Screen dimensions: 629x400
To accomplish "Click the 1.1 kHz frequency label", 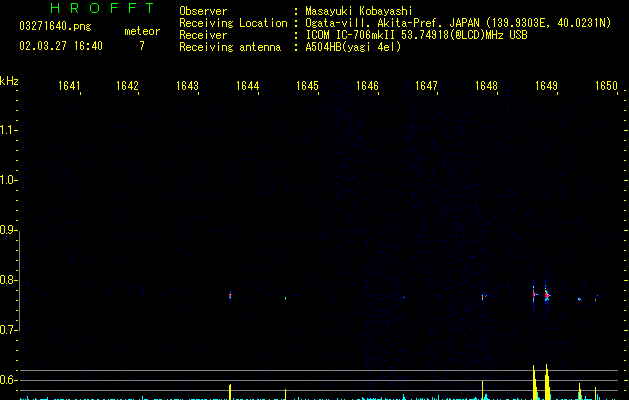I will point(8,130).
